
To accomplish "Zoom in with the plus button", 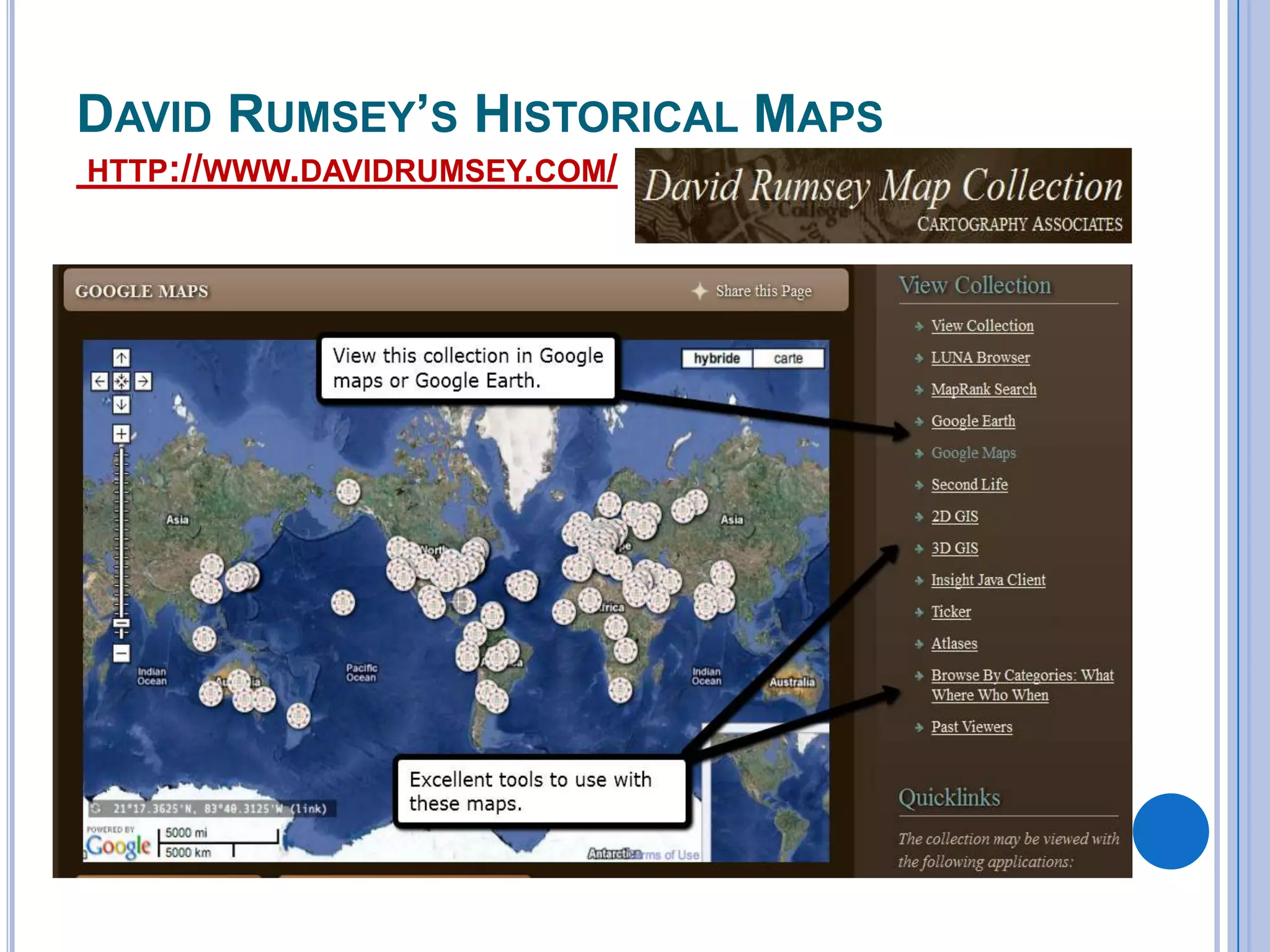I will [122, 433].
